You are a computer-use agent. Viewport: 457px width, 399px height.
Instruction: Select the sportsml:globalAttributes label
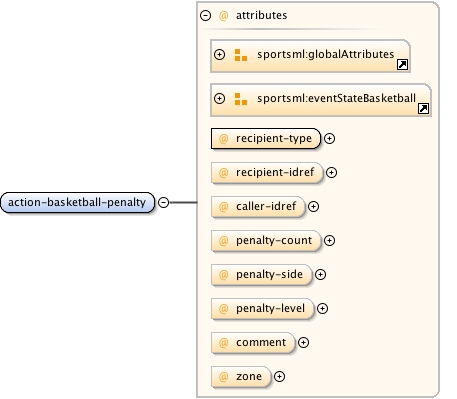coord(326,54)
